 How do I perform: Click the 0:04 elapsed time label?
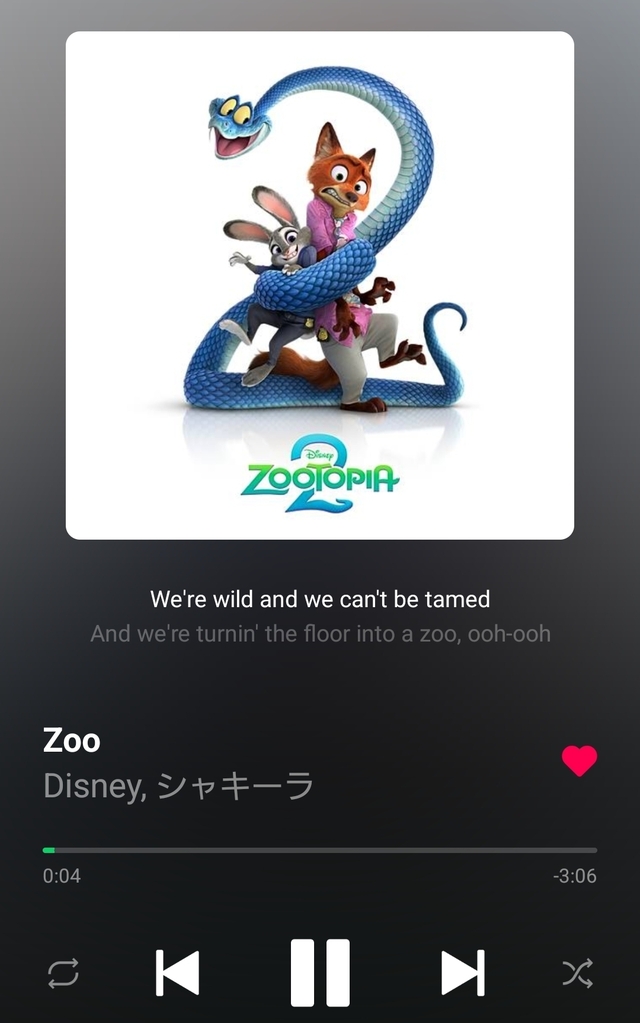(62, 876)
